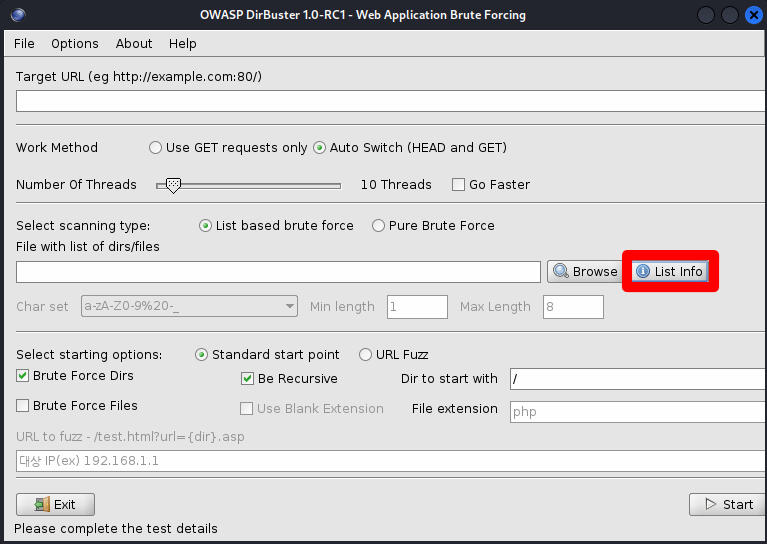Viewport: 767px width, 544px height.
Task: Click the Target URL input field
Action: [x=390, y=101]
